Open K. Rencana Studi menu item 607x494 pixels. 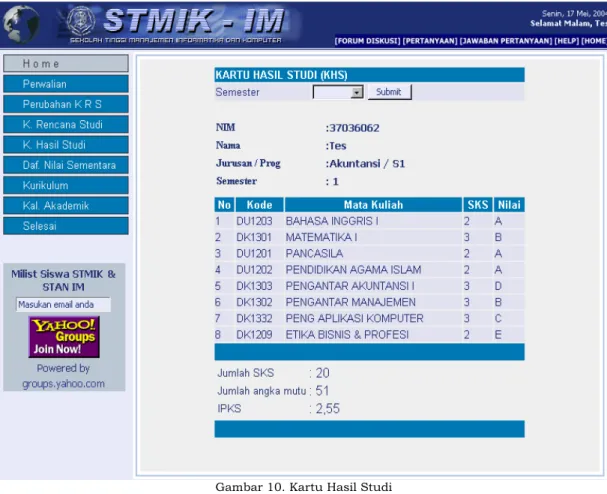pyautogui.click(x=66, y=124)
